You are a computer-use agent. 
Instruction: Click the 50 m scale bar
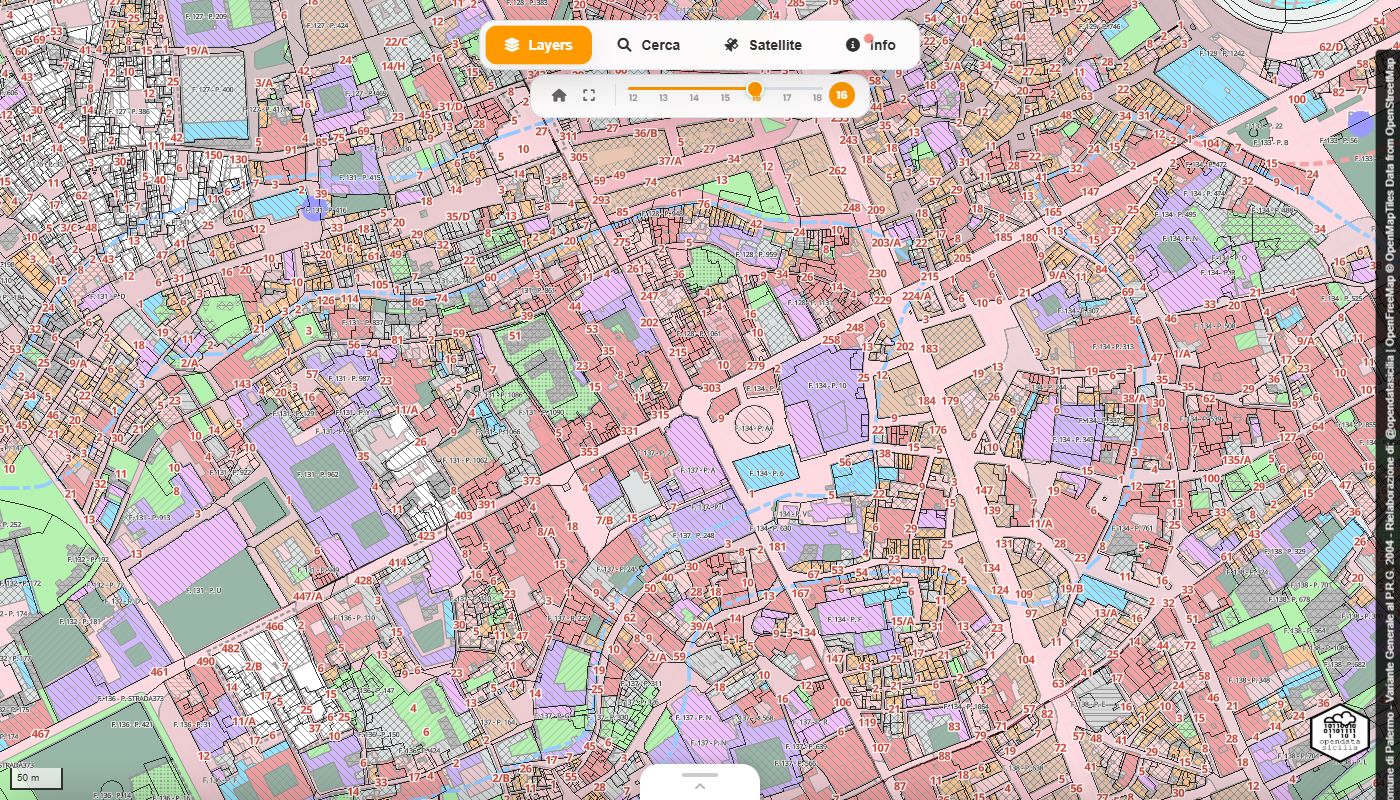pyautogui.click(x=36, y=778)
